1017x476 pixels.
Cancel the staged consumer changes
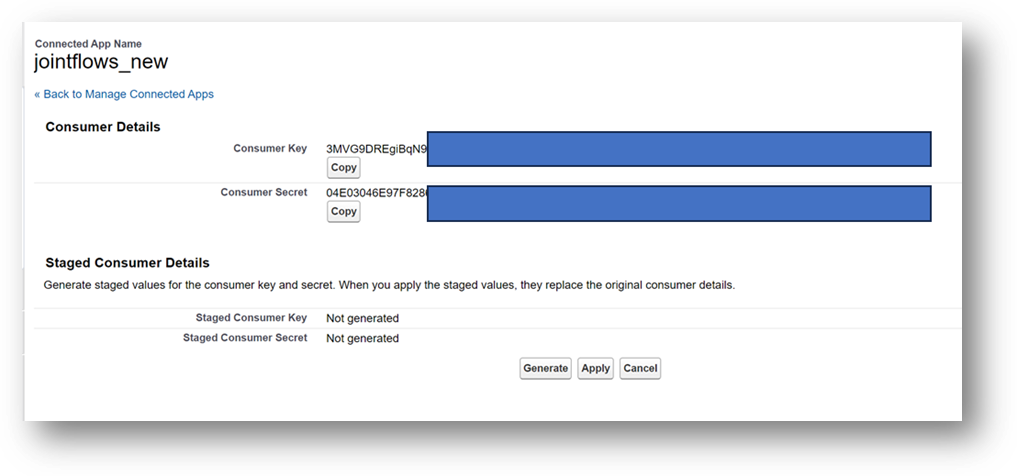coord(640,368)
